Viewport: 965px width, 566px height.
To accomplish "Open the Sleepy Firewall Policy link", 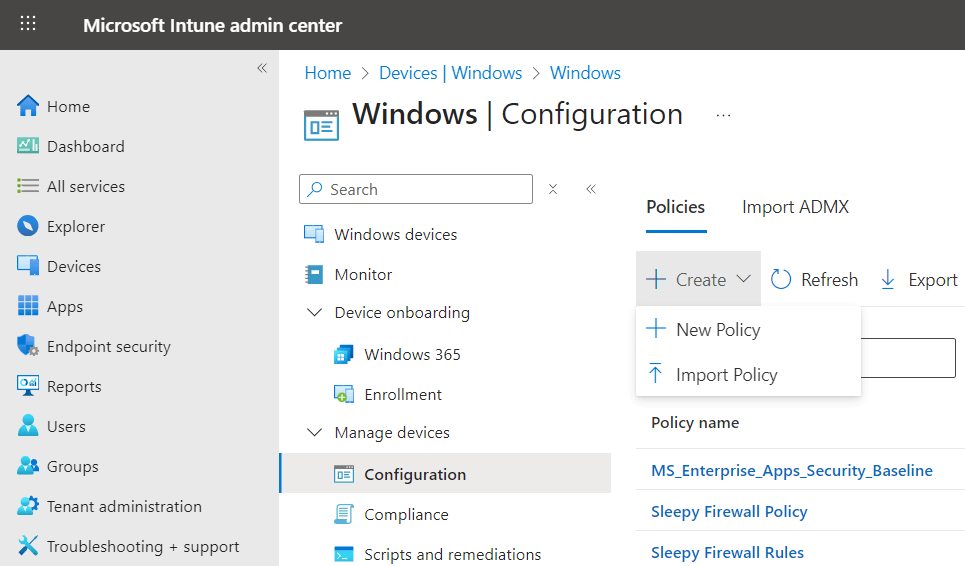I will coord(729,511).
